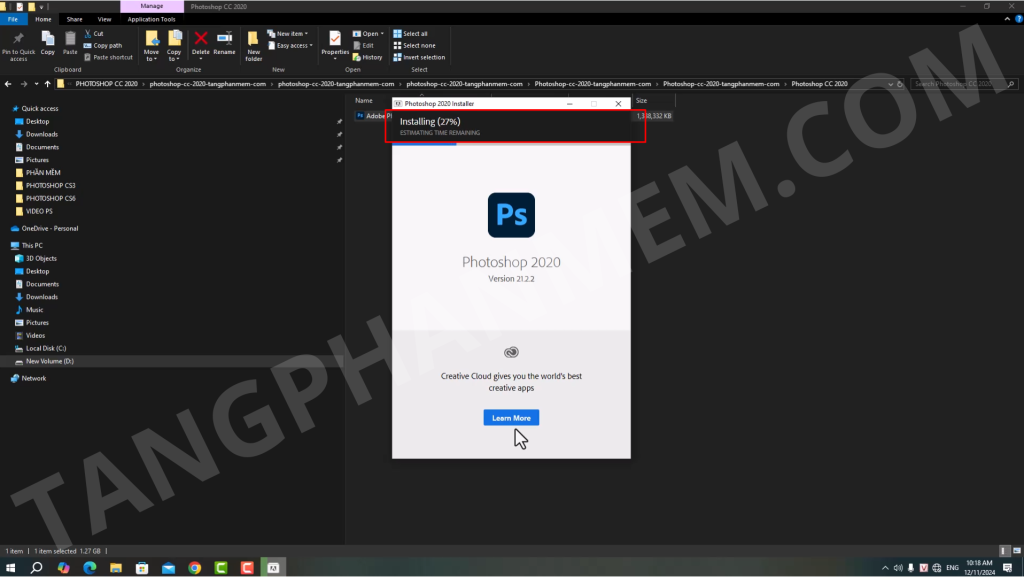Create a New folder from ribbon
This screenshot has height=577, width=1024.
(x=253, y=44)
